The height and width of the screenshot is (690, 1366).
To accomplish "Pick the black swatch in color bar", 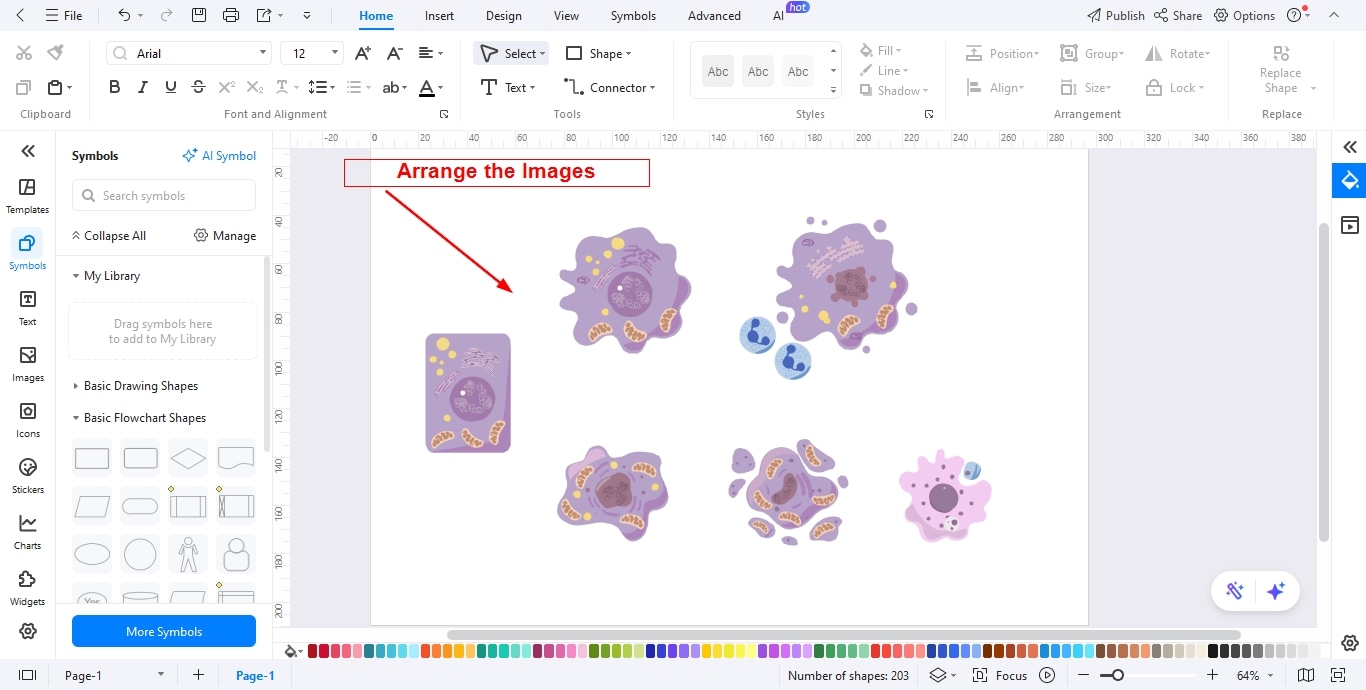I will [1213, 651].
